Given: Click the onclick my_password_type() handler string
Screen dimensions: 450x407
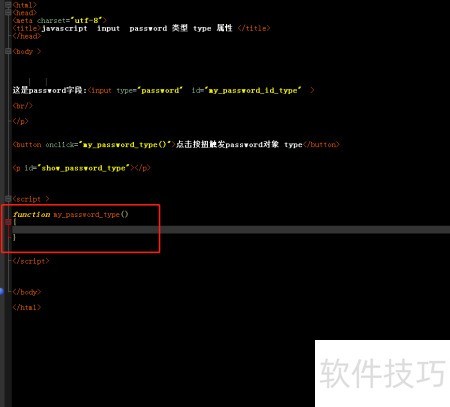Looking at the screenshot, I should tap(126, 145).
